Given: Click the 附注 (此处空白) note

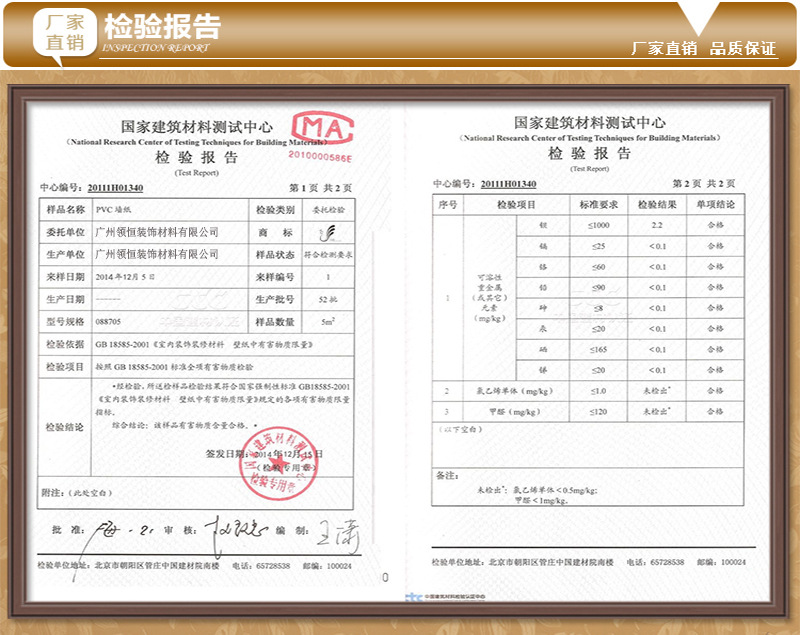Looking at the screenshot, I should click(x=77, y=493).
